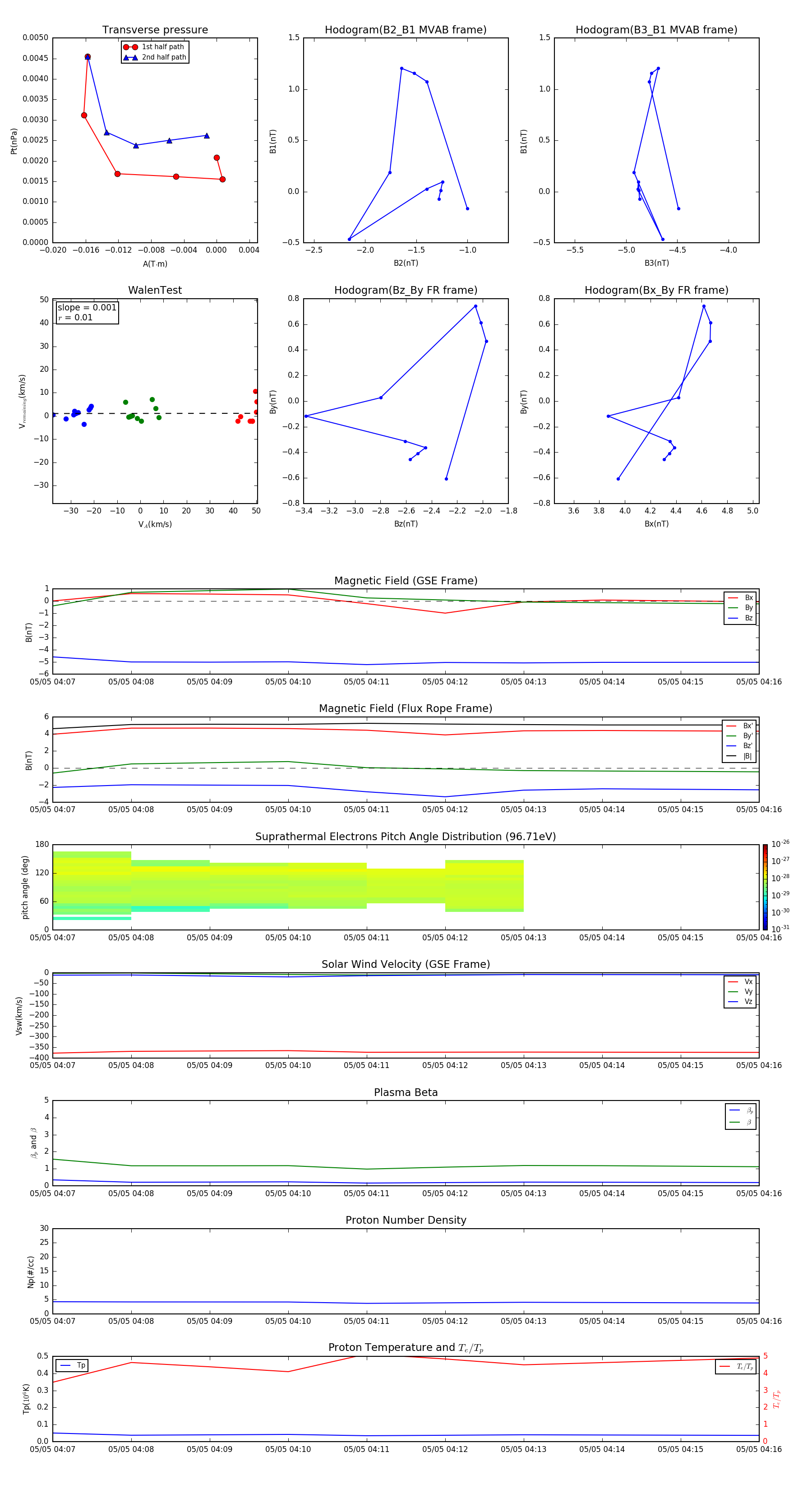
Task: Click "Bz" in the GSE magnetic field legend
Action: pyautogui.click(x=741, y=618)
